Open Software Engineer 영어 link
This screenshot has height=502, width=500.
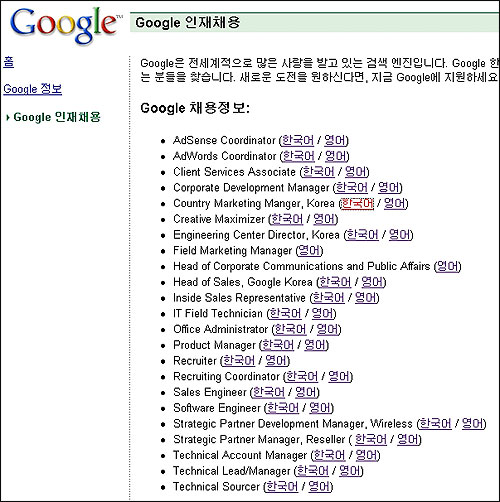(320, 408)
